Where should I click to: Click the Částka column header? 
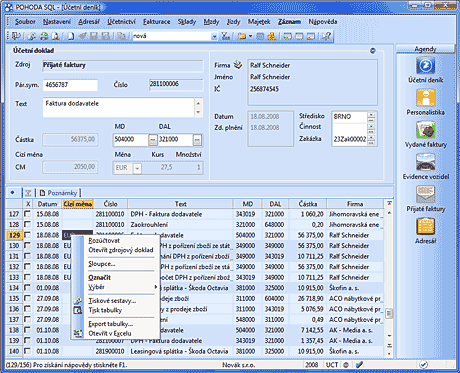point(308,204)
